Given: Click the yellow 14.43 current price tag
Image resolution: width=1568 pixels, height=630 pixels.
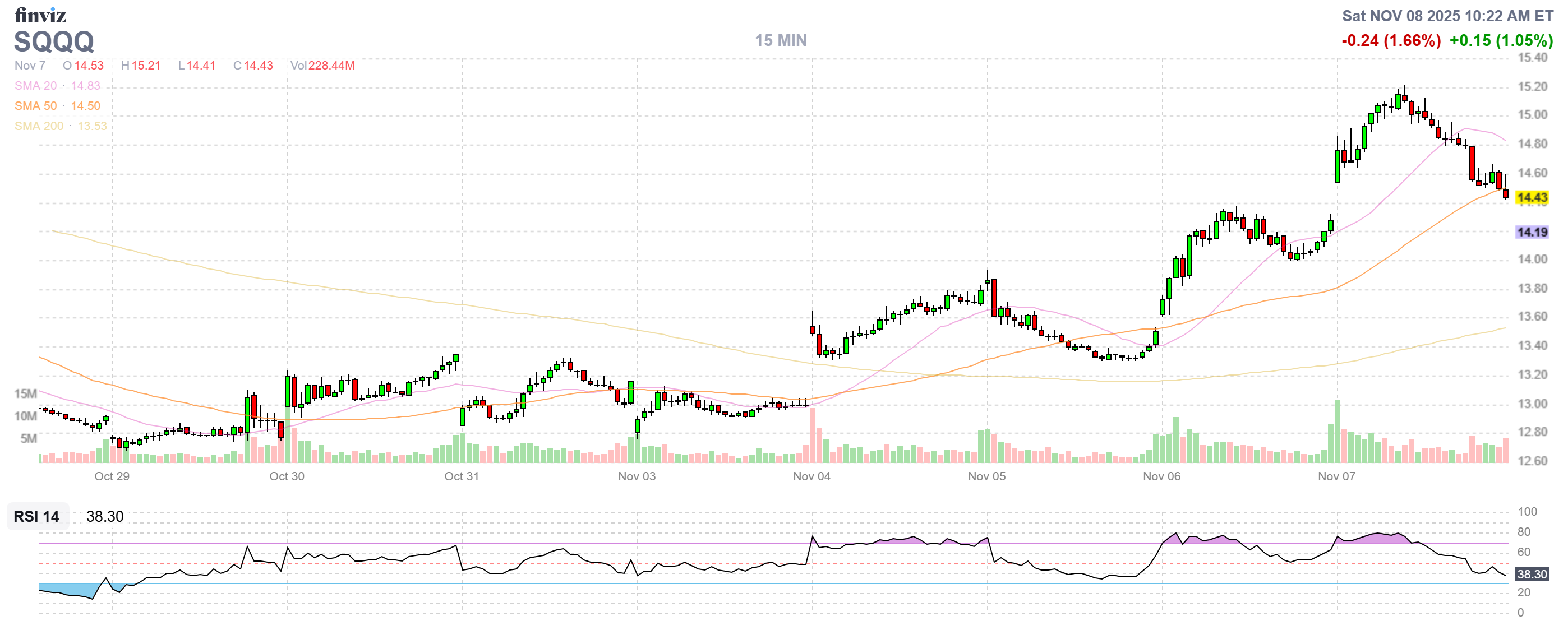Looking at the screenshot, I should 1531,198.
